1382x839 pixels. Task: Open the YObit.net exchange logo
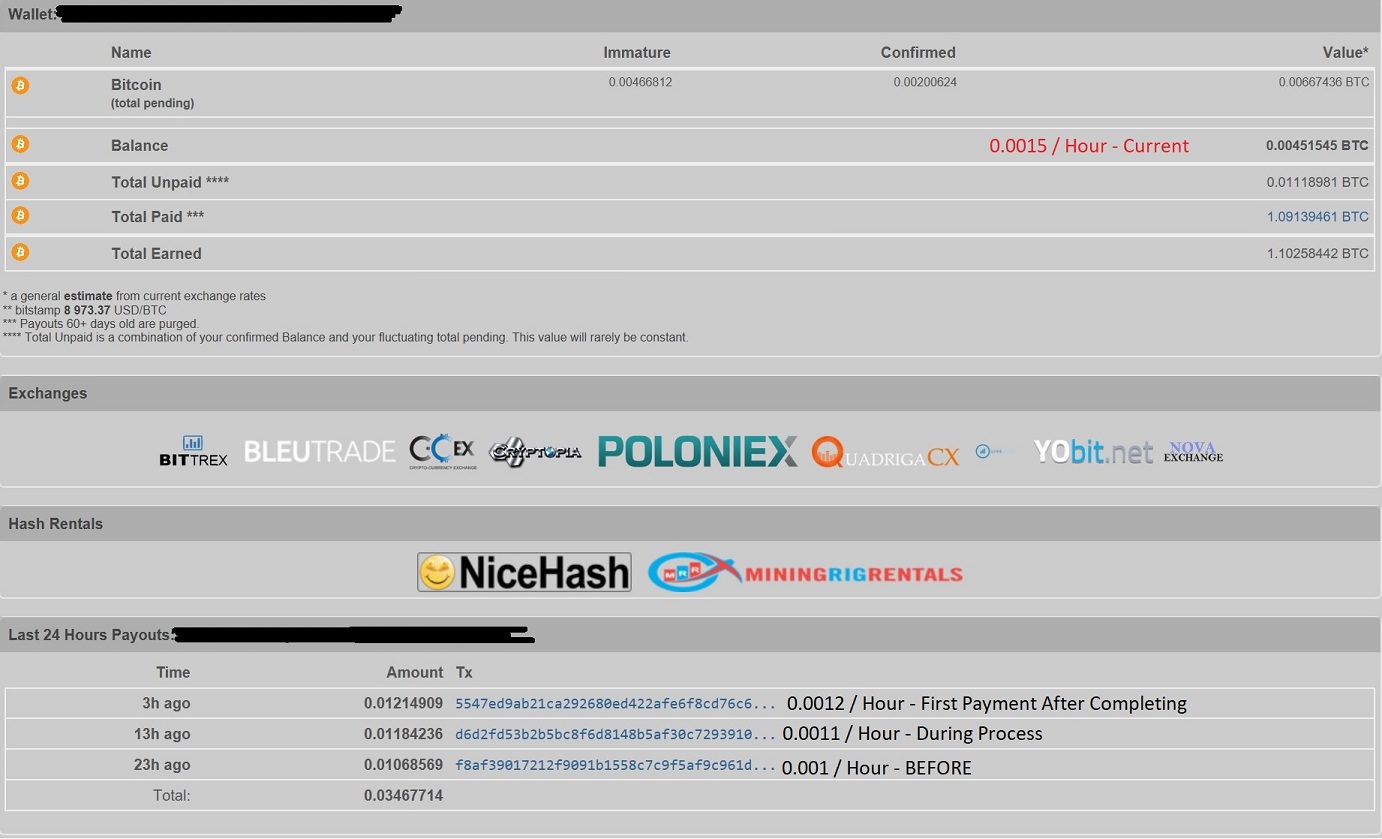(1093, 452)
